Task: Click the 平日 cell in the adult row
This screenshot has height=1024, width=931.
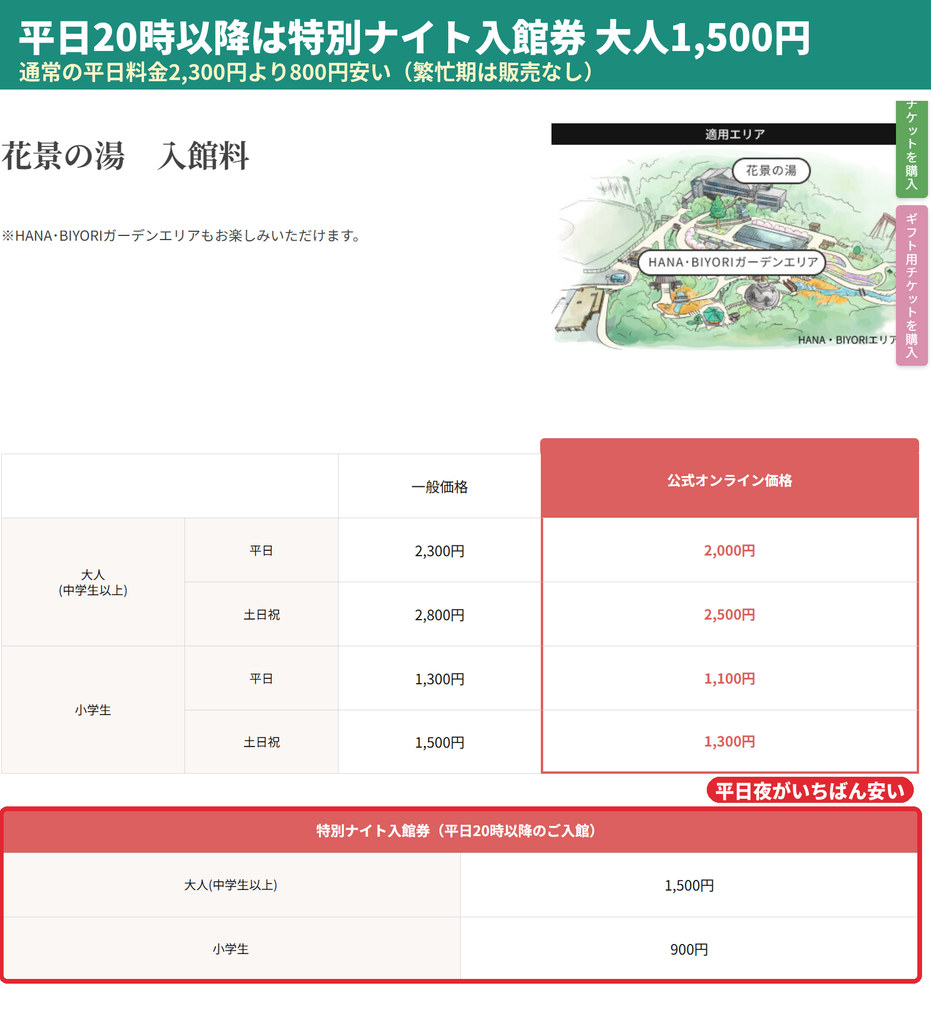Action: (261, 551)
